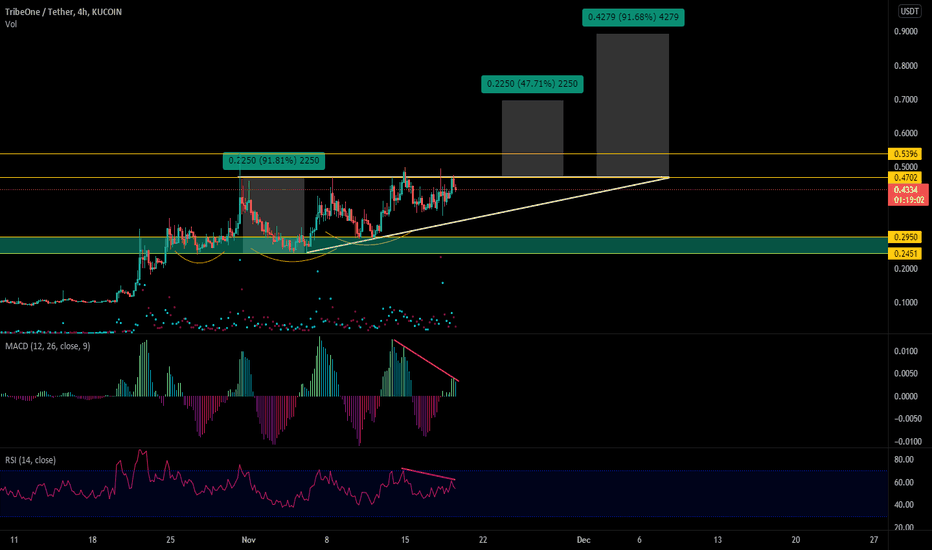Click the 40.00 RSI axis value
Viewport: 932px width, 550px height.
point(904,505)
